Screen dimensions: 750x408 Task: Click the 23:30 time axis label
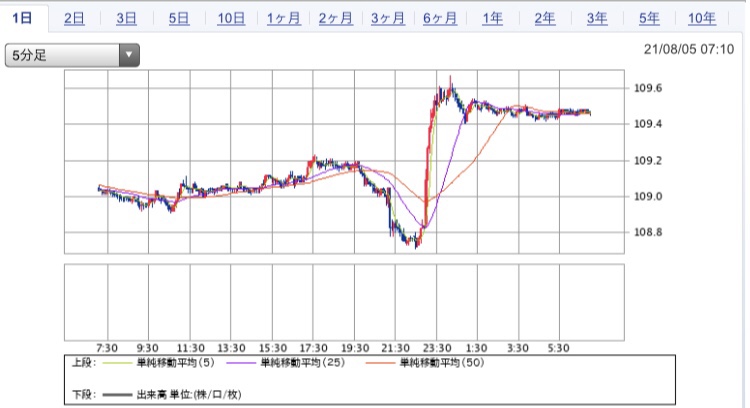pos(437,348)
